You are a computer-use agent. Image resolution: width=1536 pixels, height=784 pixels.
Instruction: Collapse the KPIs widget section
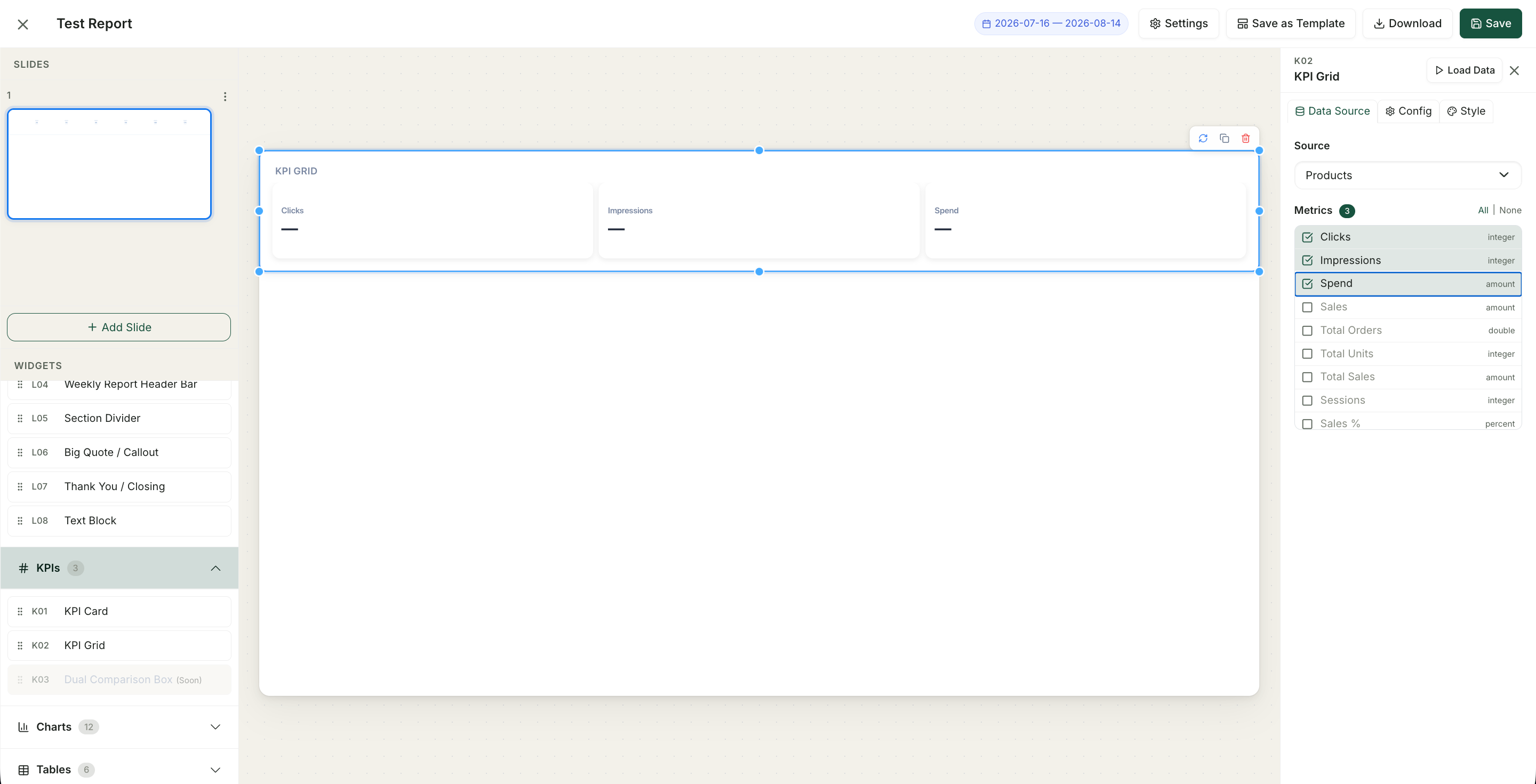coord(216,568)
